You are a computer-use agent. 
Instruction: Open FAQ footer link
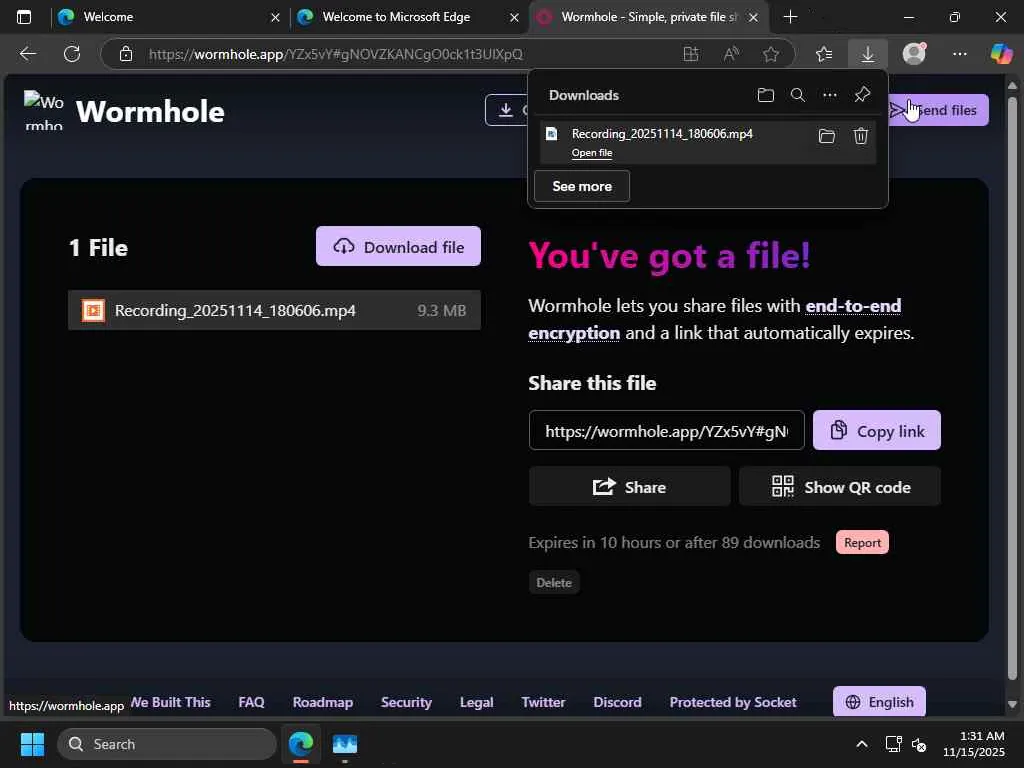(251, 702)
